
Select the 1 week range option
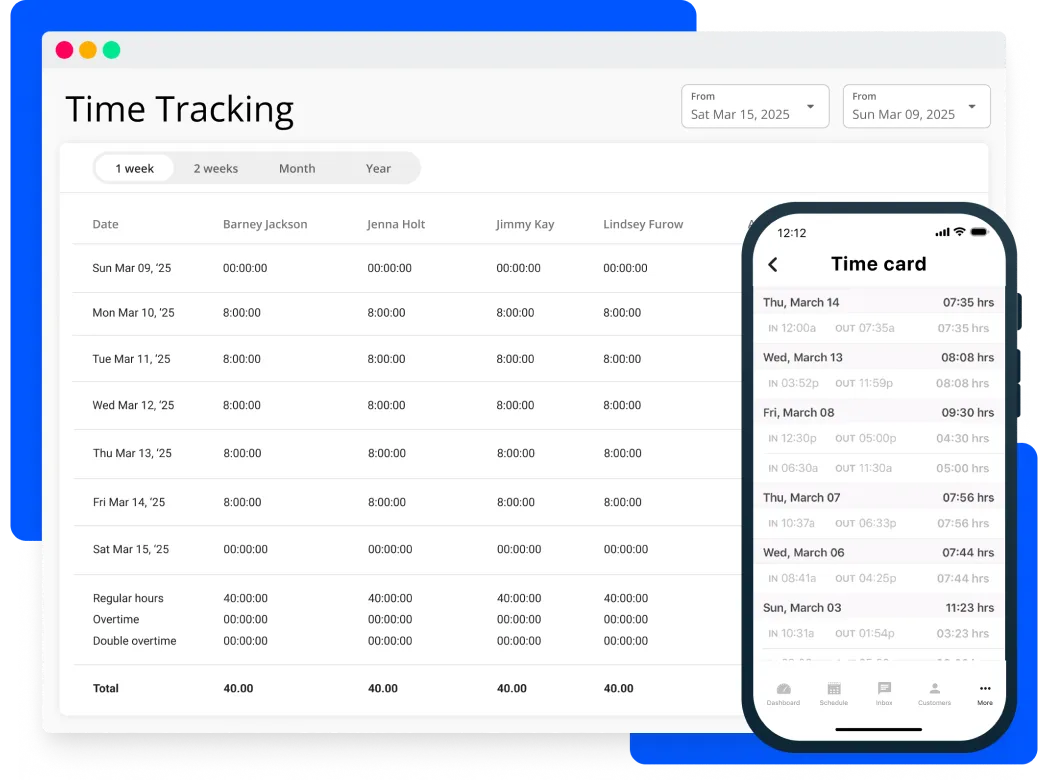(134, 168)
